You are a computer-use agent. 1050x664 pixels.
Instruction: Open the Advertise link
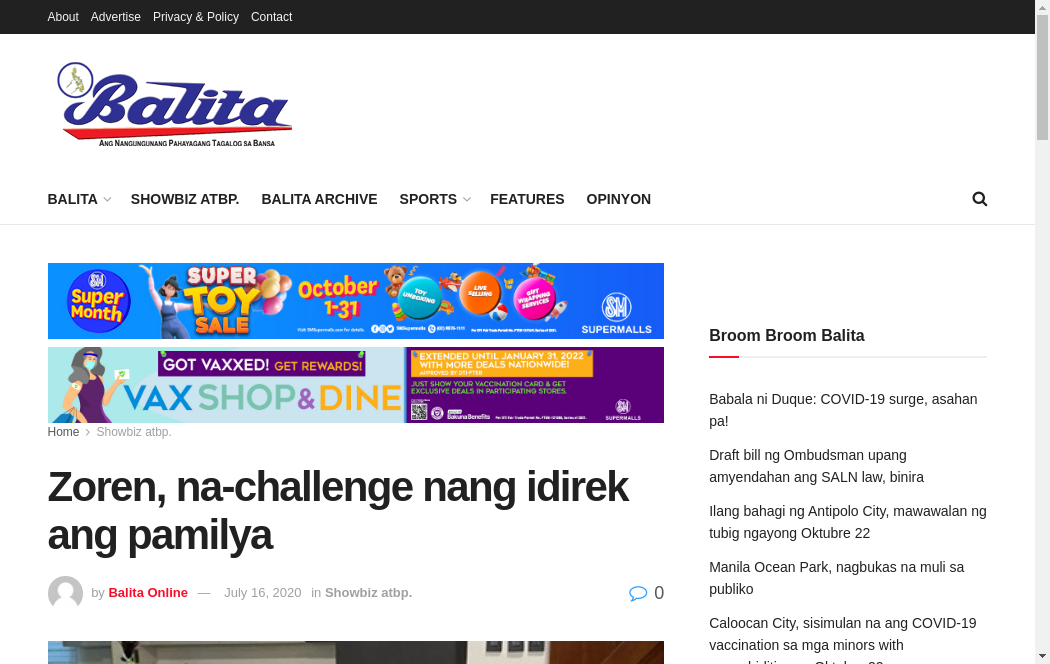pyautogui.click(x=116, y=17)
